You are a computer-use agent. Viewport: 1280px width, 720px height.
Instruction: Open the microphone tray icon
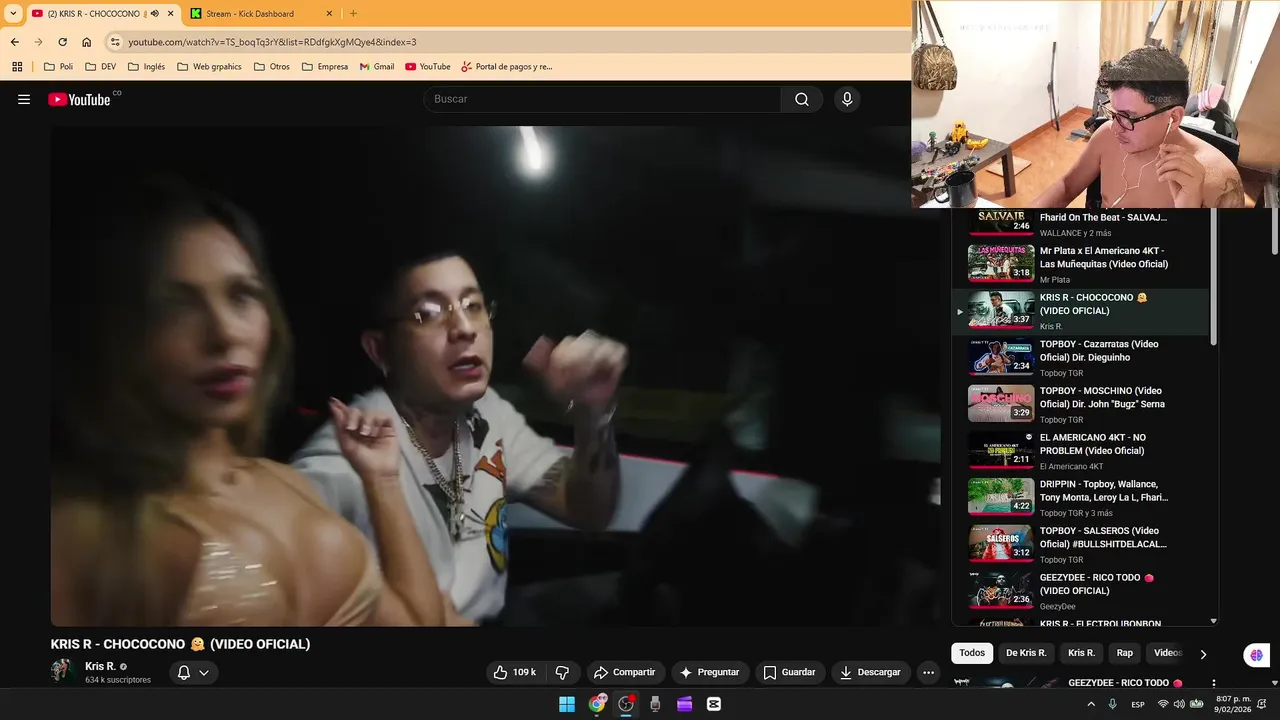1112,704
